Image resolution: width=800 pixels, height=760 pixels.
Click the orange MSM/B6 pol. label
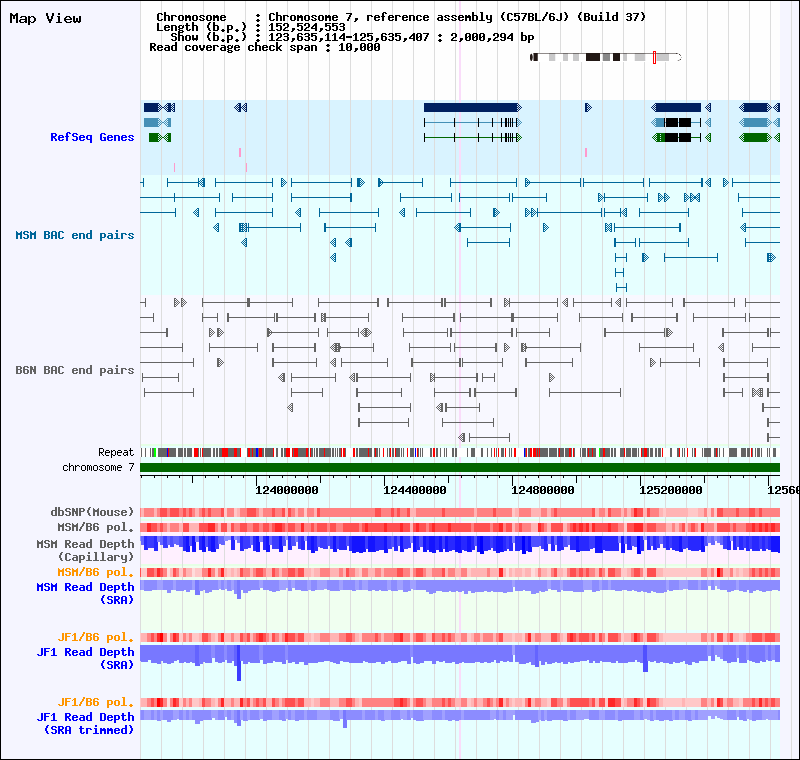coord(95,572)
